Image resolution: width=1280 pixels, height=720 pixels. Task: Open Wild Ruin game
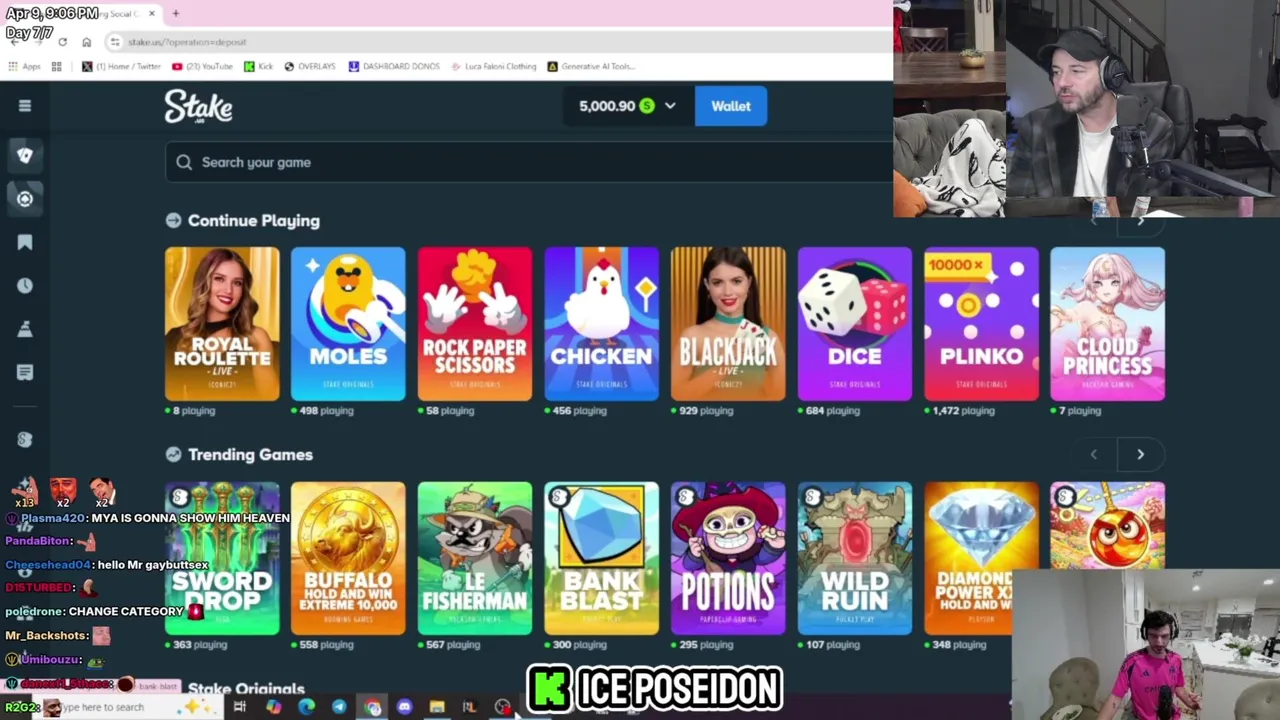855,558
